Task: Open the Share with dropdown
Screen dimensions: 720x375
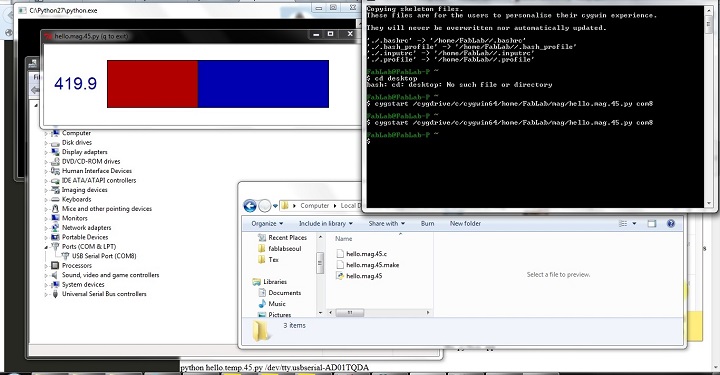Action: (x=387, y=224)
